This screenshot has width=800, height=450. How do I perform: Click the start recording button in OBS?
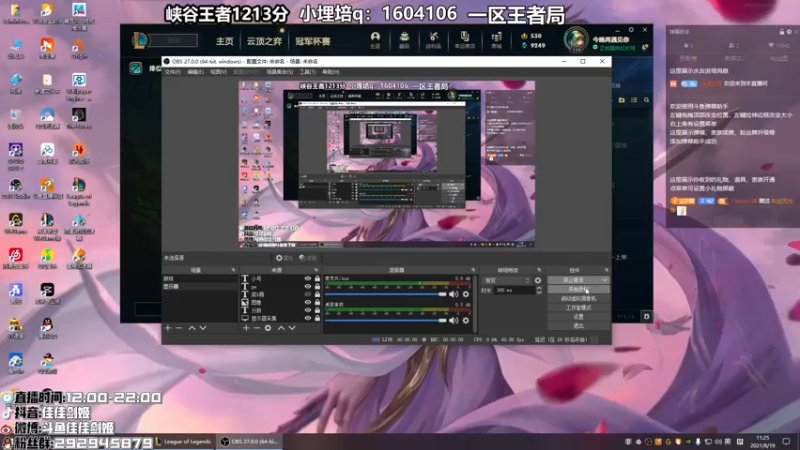tap(578, 289)
